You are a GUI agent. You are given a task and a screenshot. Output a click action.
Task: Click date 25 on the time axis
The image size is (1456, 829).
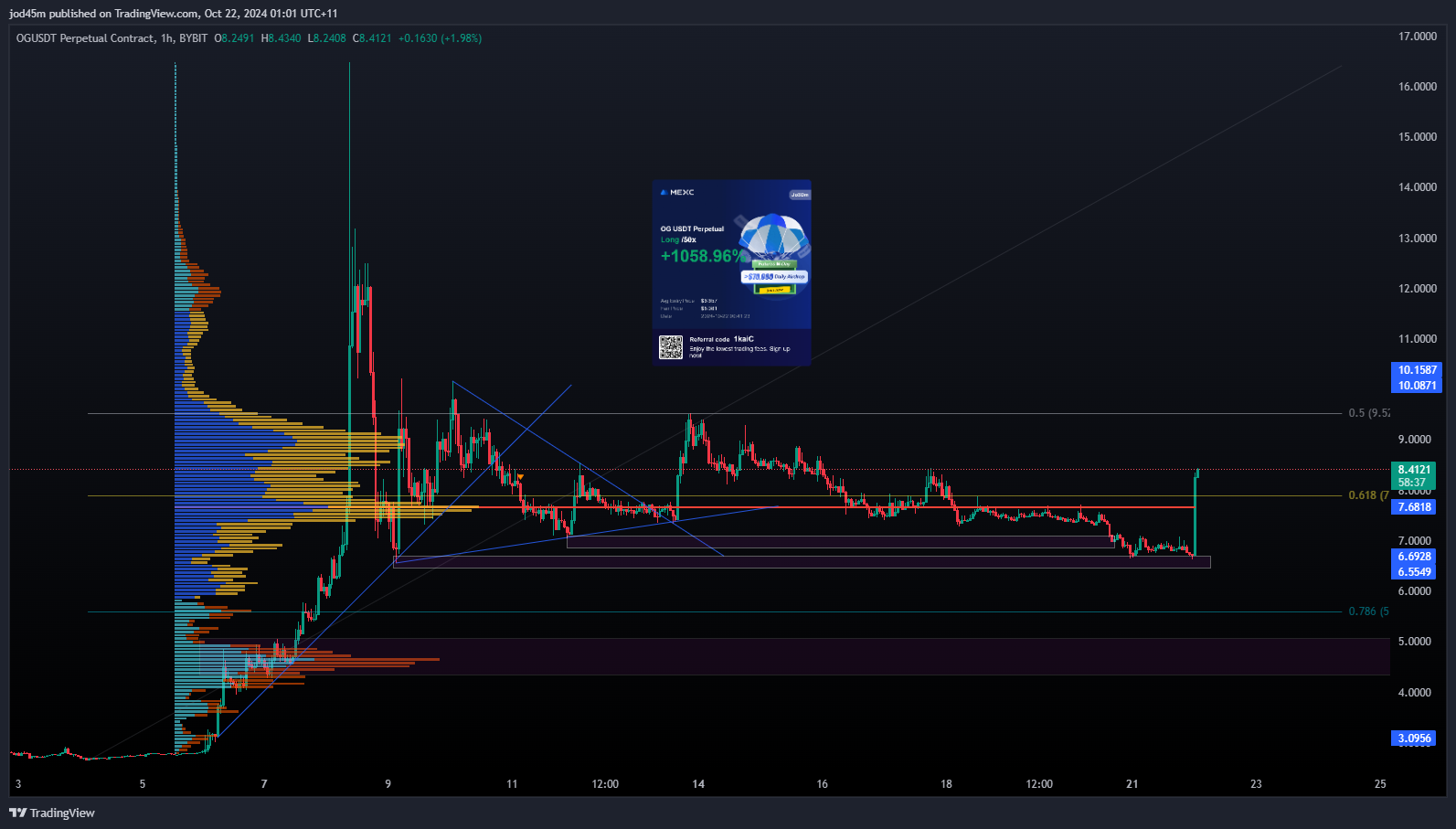click(1380, 784)
